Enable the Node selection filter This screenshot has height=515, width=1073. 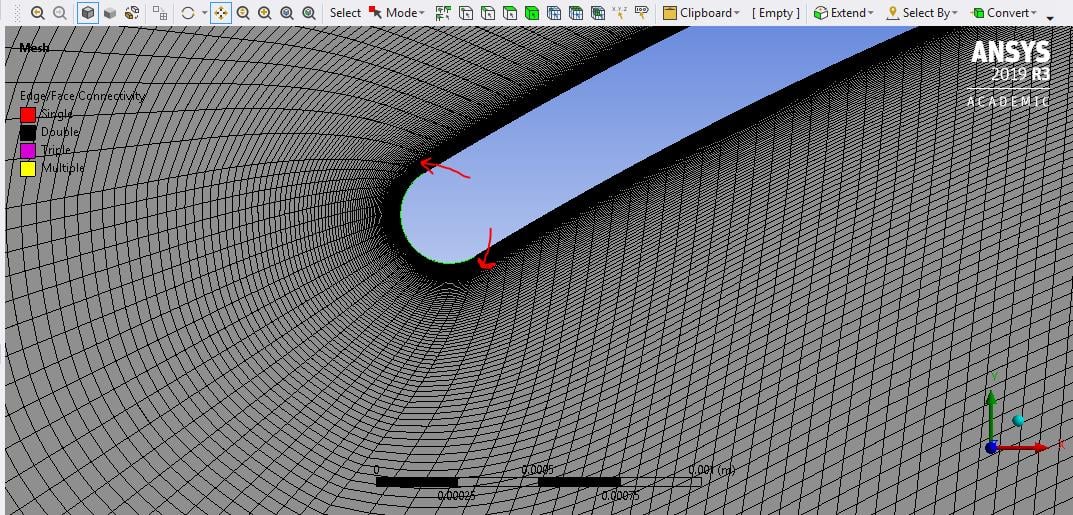554,12
